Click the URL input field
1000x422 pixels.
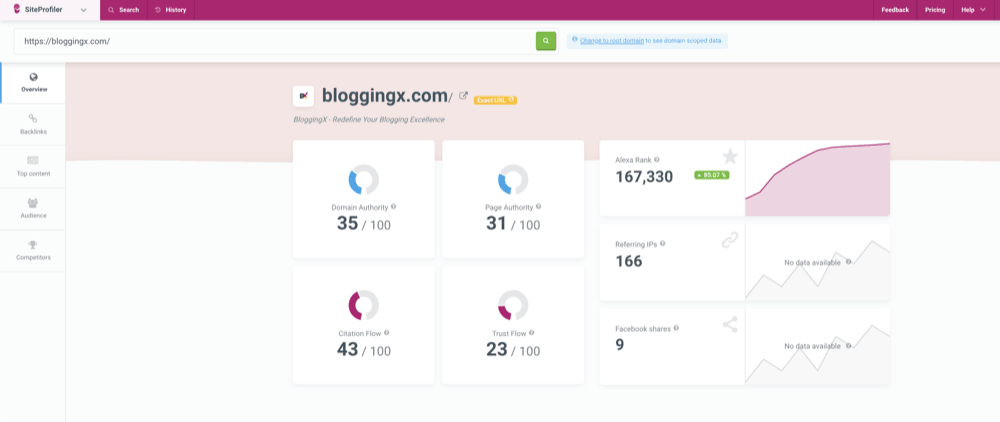point(274,41)
